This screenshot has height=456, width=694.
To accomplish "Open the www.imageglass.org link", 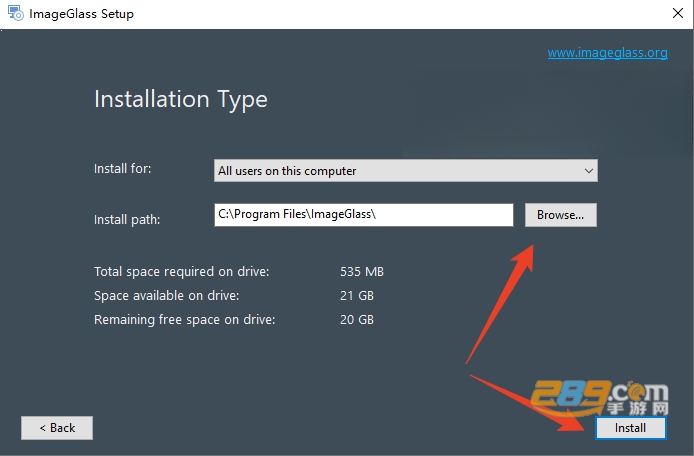I will 608,53.
